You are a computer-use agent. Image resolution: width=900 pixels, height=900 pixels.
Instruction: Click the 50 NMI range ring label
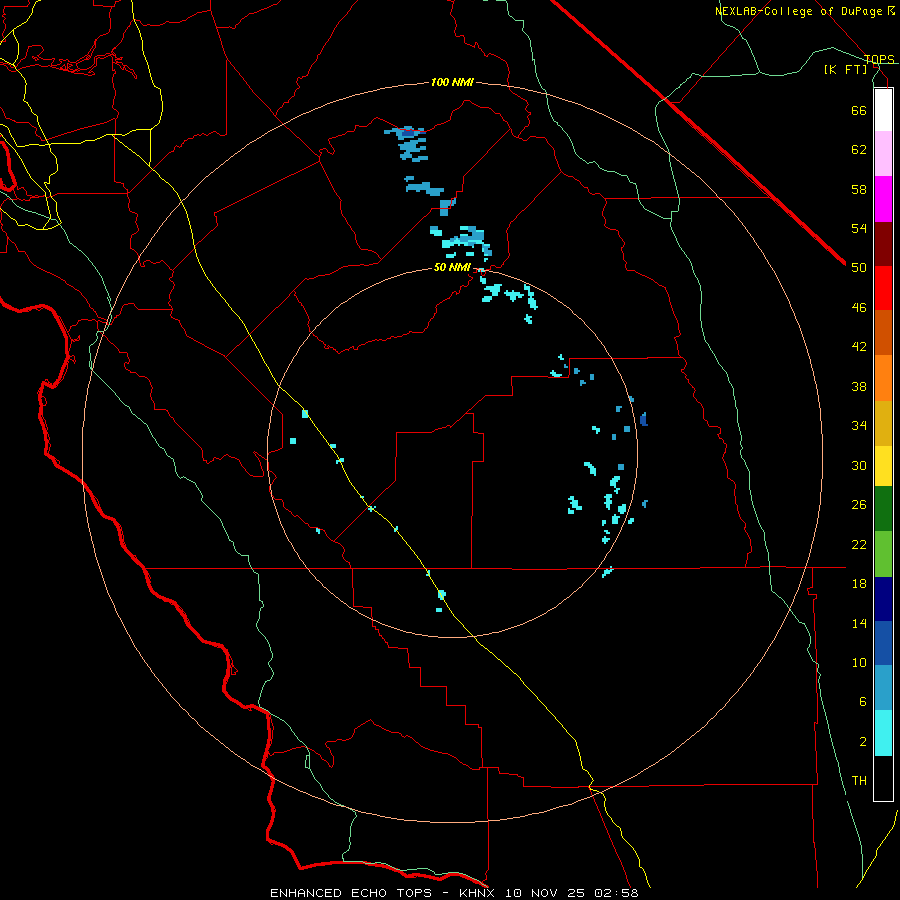pos(452,267)
